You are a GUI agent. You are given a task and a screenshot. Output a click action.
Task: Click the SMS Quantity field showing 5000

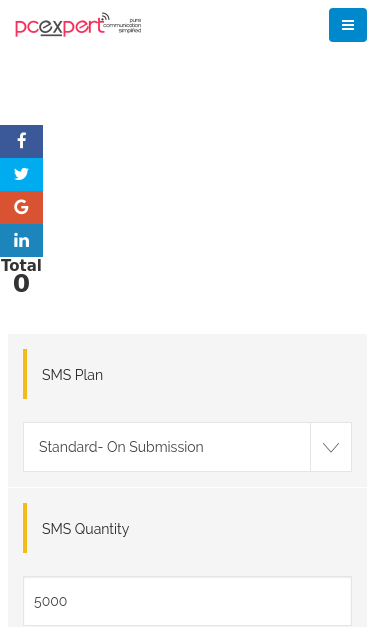[187, 601]
